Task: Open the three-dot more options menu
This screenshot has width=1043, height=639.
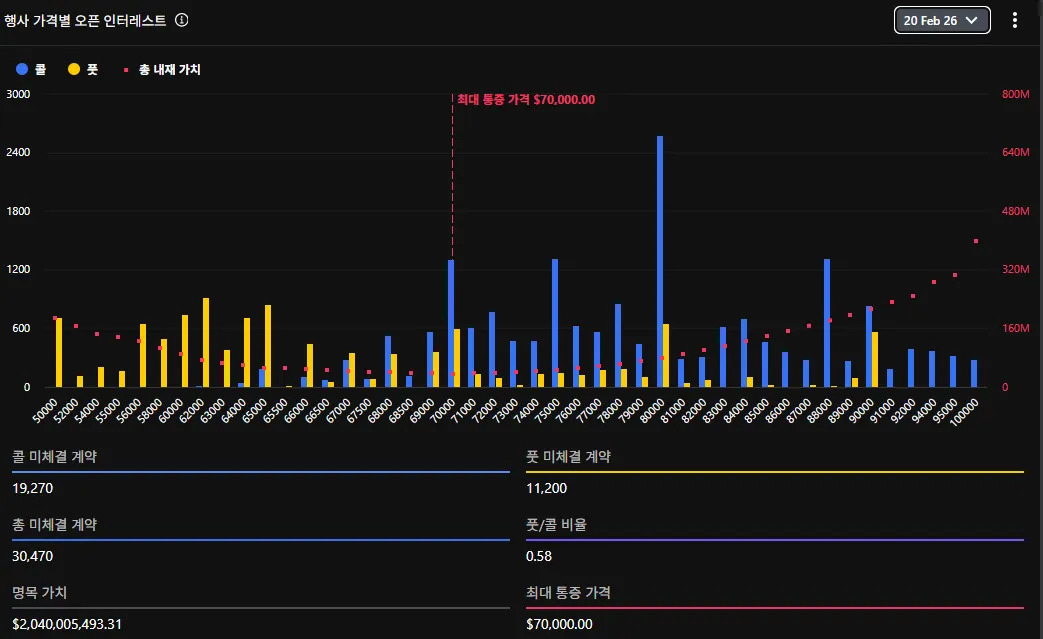Action: click(1015, 20)
